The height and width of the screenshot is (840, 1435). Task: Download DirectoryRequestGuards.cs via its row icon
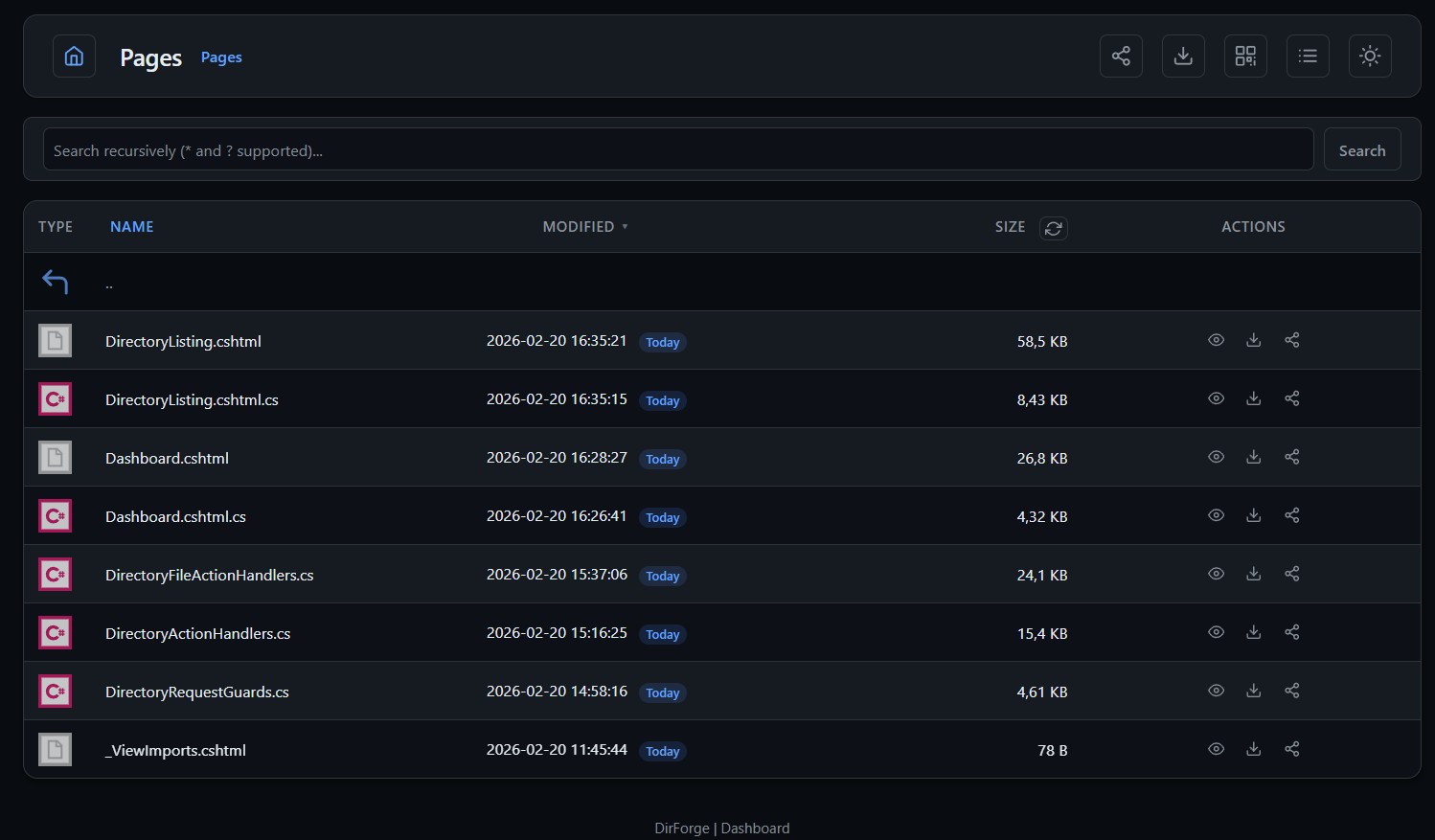pos(1253,691)
